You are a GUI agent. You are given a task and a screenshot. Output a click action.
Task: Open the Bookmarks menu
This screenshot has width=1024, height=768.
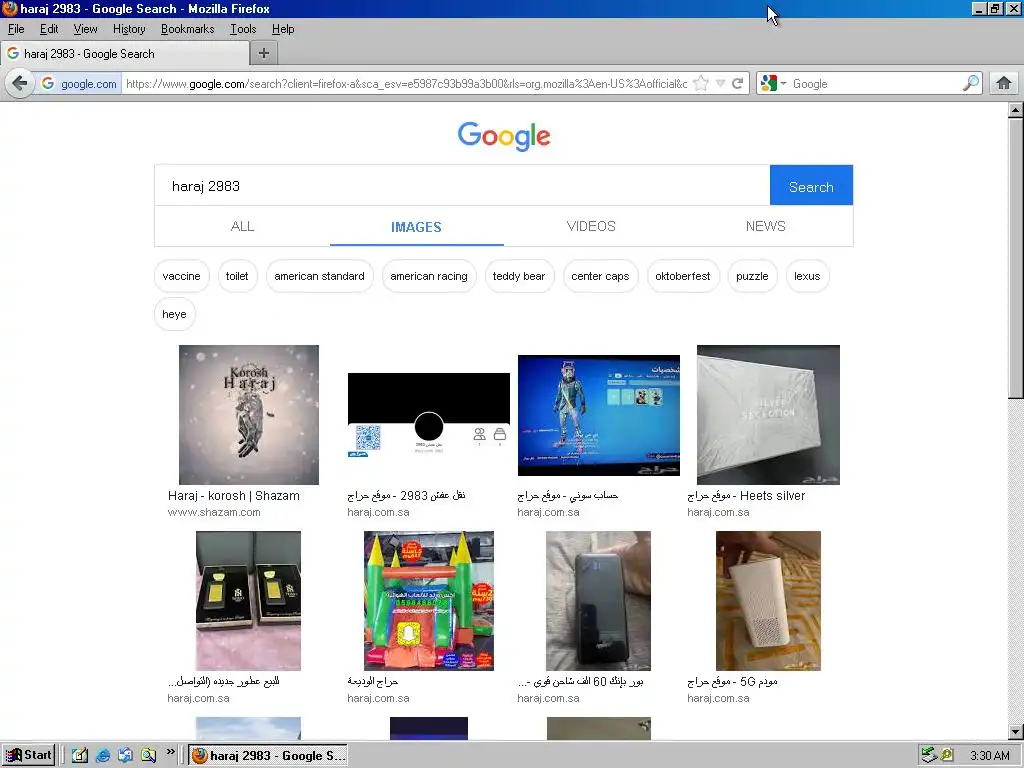point(187,29)
